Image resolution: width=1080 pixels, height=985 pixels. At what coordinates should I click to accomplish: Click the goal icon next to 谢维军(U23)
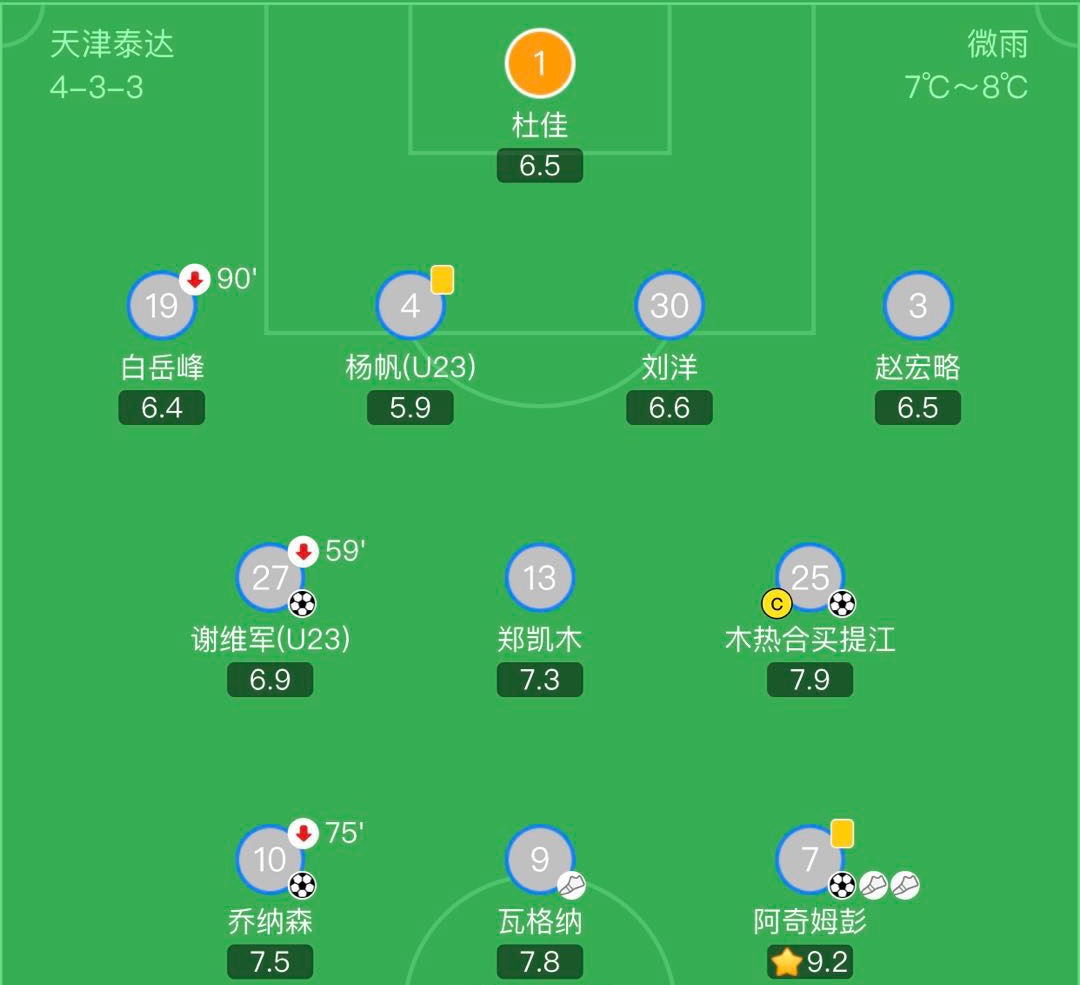pyautogui.click(x=300, y=603)
